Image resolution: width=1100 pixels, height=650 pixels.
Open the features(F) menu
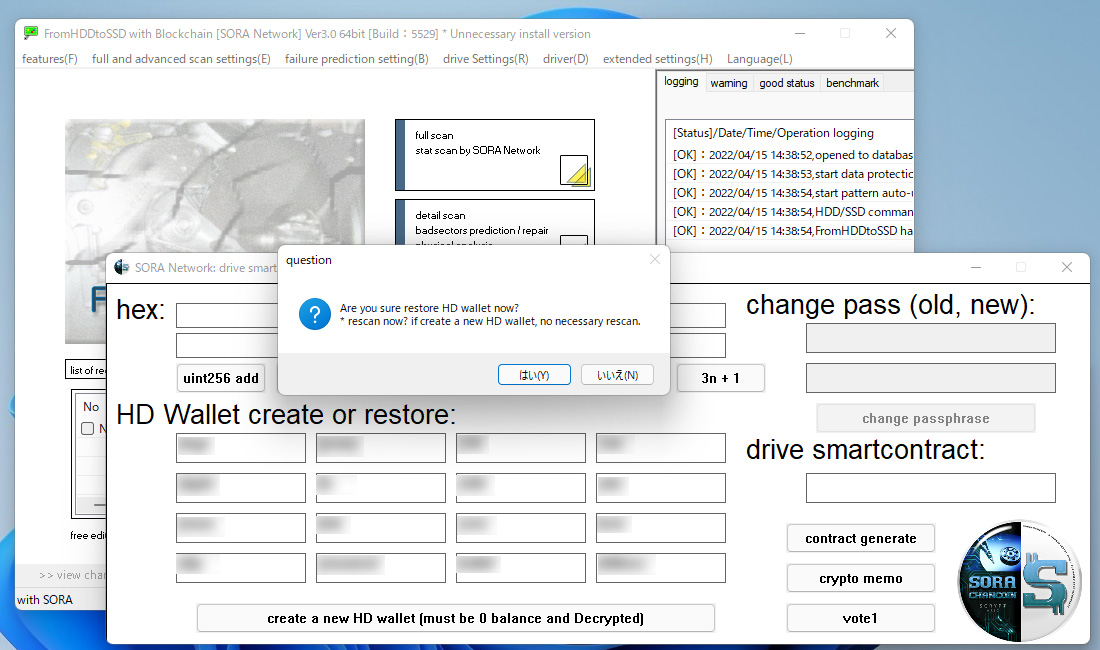coord(50,59)
